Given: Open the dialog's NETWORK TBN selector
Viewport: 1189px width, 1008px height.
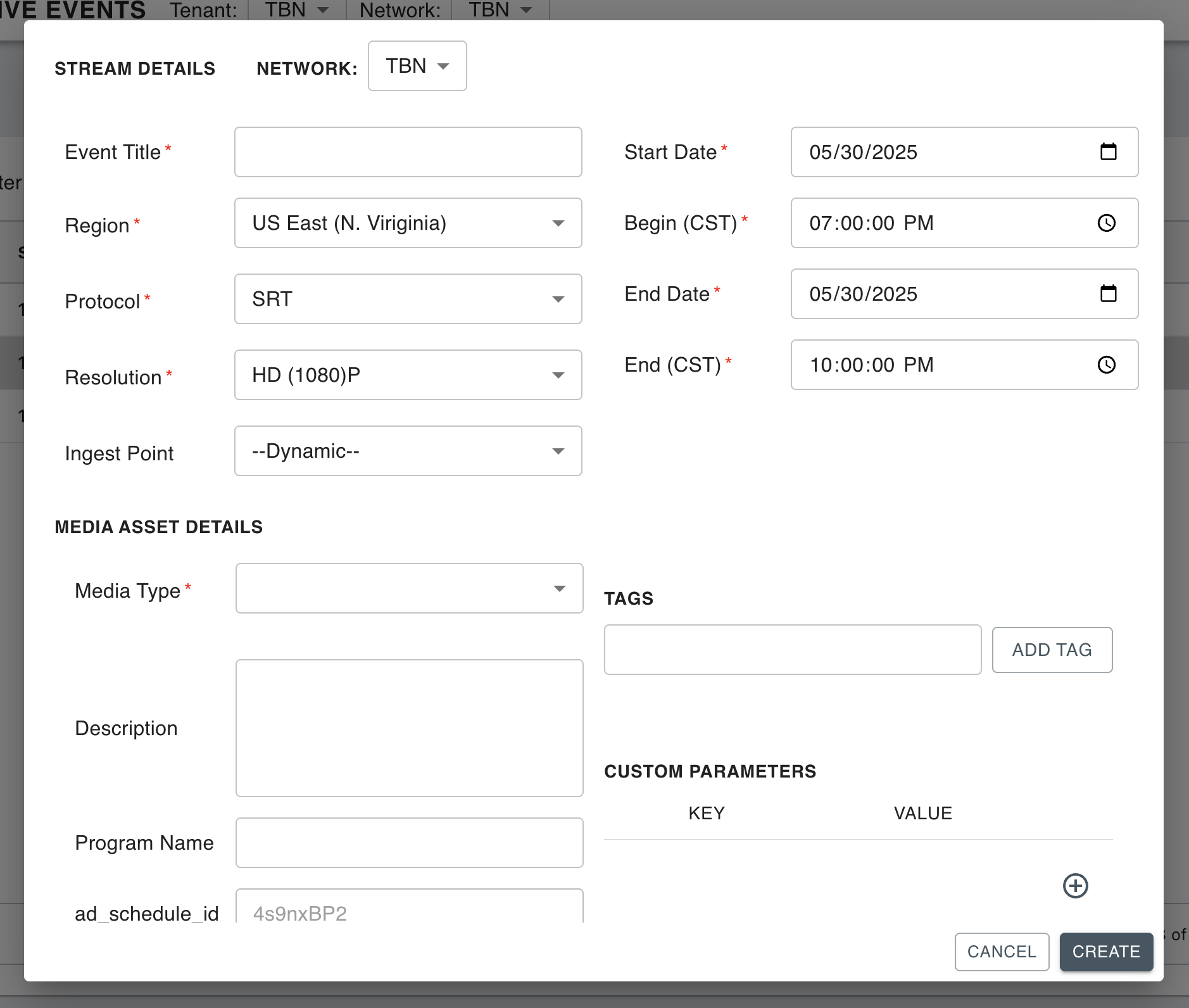Looking at the screenshot, I should [417, 66].
